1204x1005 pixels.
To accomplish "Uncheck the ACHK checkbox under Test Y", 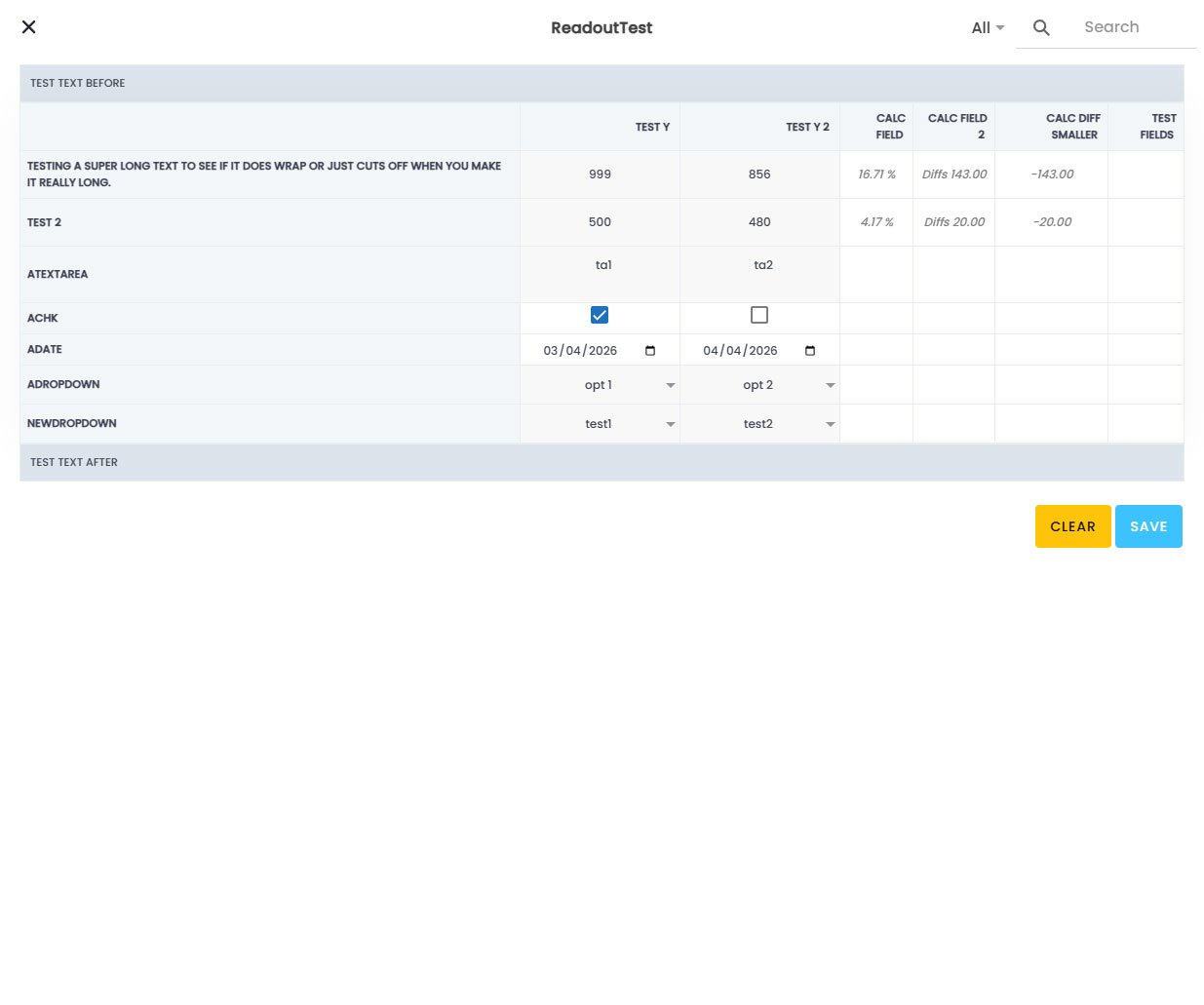I will 600,315.
